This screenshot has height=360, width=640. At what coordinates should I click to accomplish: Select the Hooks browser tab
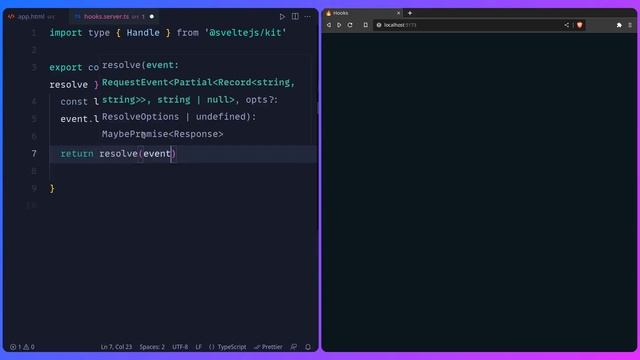click(x=363, y=13)
